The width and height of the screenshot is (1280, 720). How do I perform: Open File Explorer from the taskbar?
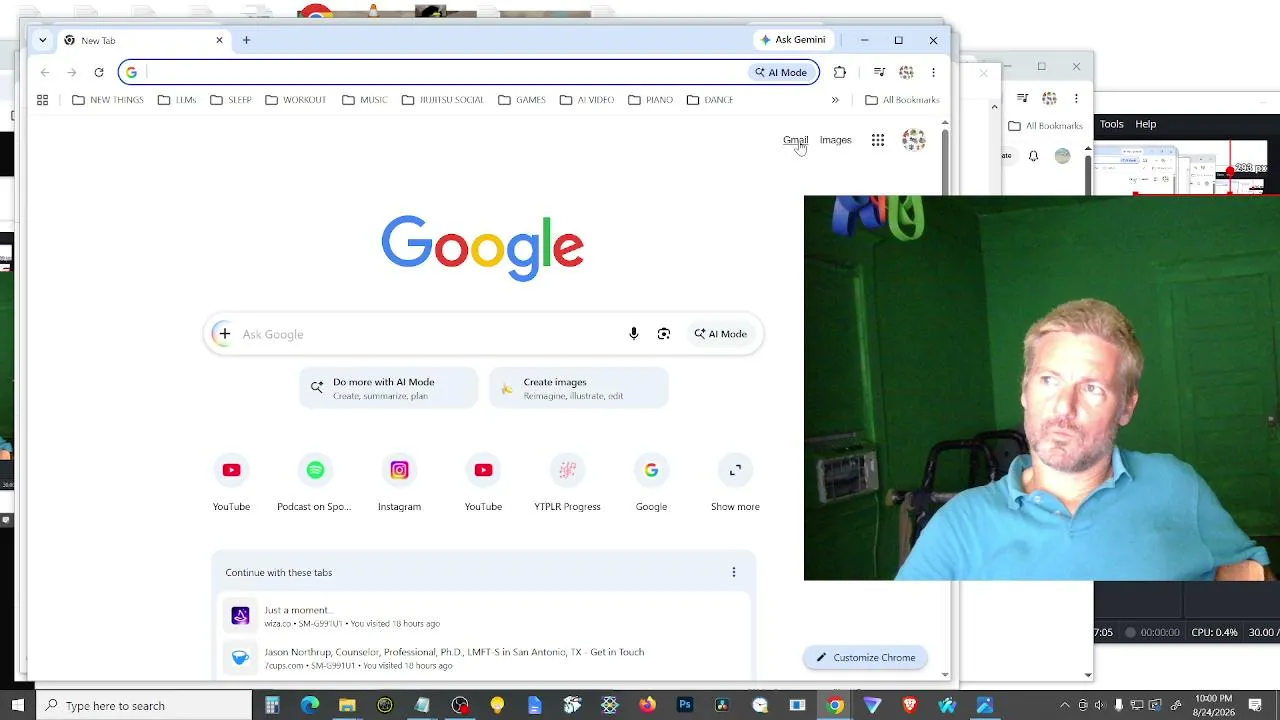pos(347,705)
